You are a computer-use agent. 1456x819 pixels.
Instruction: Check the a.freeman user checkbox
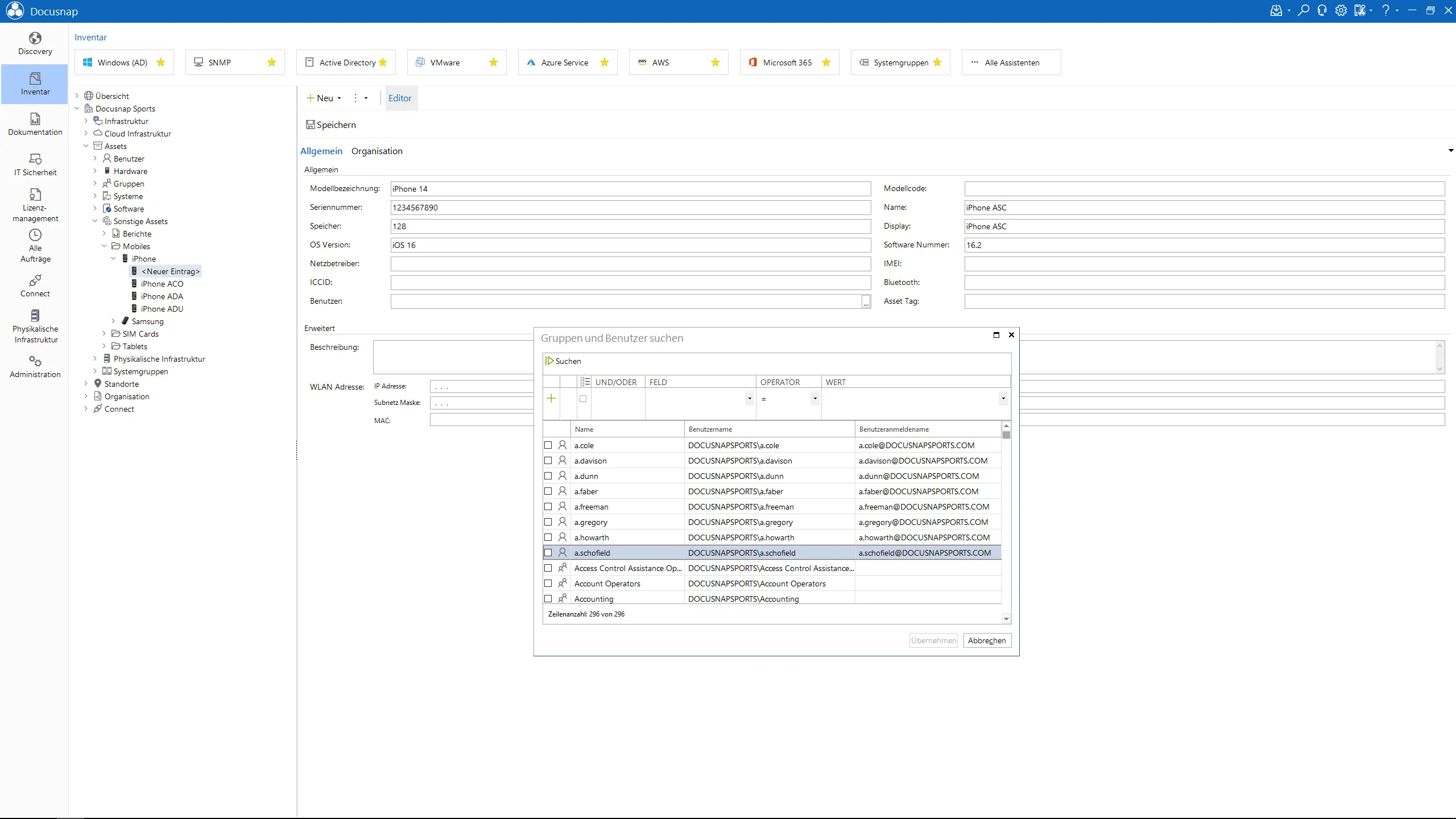548,507
